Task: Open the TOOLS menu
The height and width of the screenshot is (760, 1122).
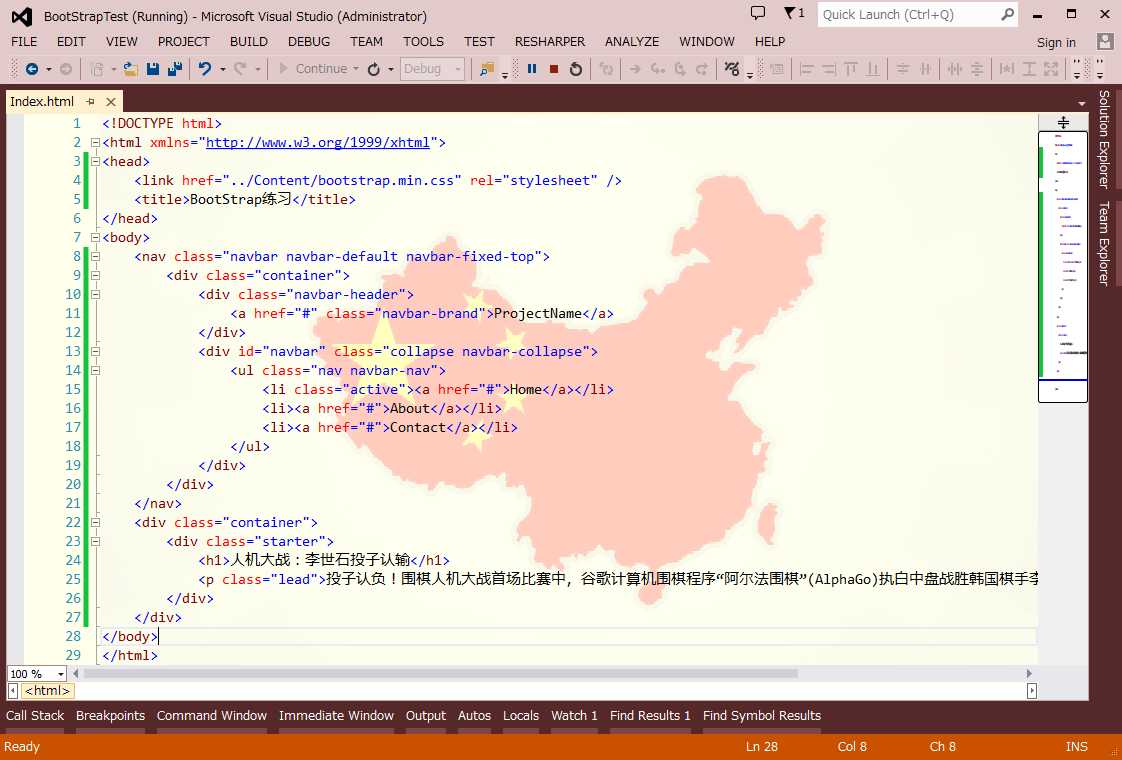Action: click(423, 42)
